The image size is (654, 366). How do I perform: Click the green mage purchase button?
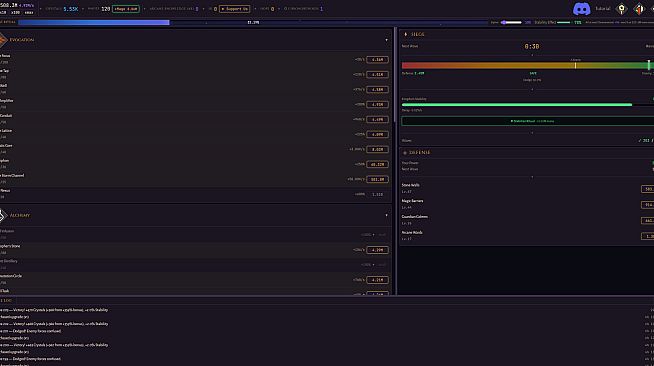[x=126, y=9]
